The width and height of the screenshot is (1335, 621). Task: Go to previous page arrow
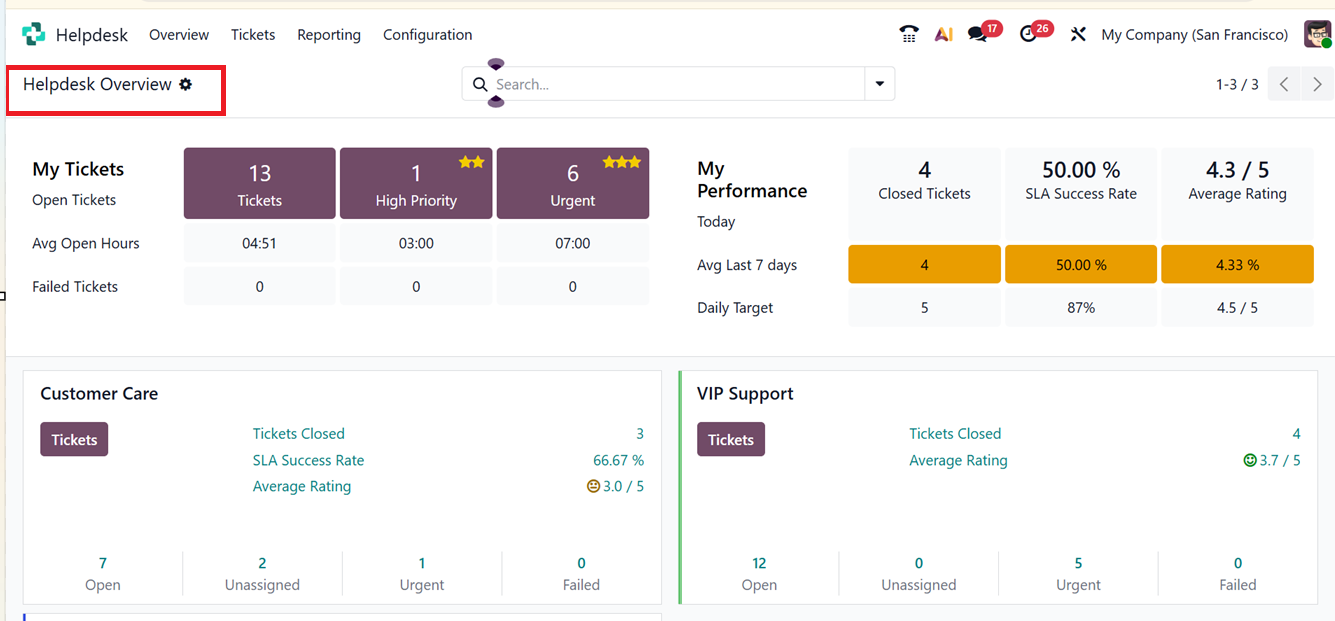coord(1284,85)
